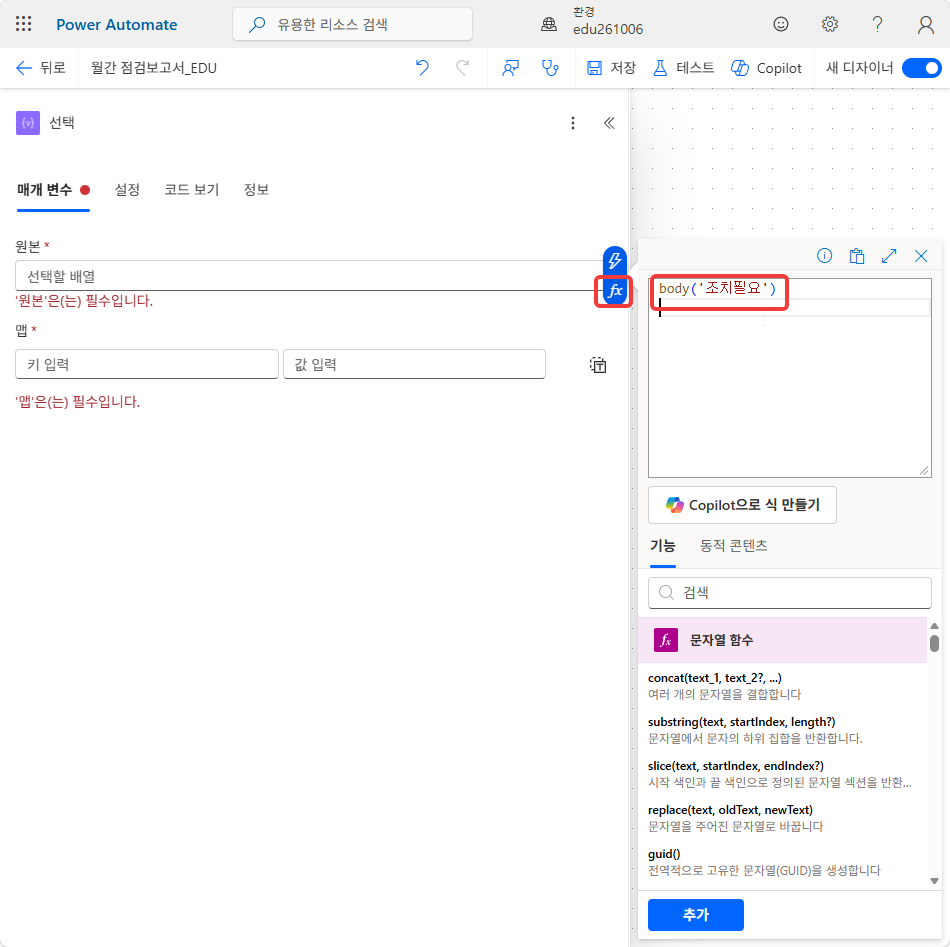The height and width of the screenshot is (947, 950).
Task: Click the Copilot으로 식 만들기 button
Action: pos(742,505)
